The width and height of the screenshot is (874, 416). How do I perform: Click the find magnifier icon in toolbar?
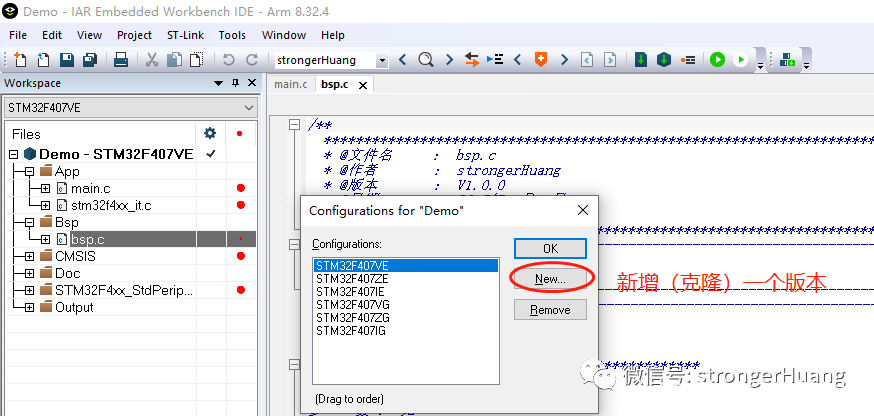426,59
